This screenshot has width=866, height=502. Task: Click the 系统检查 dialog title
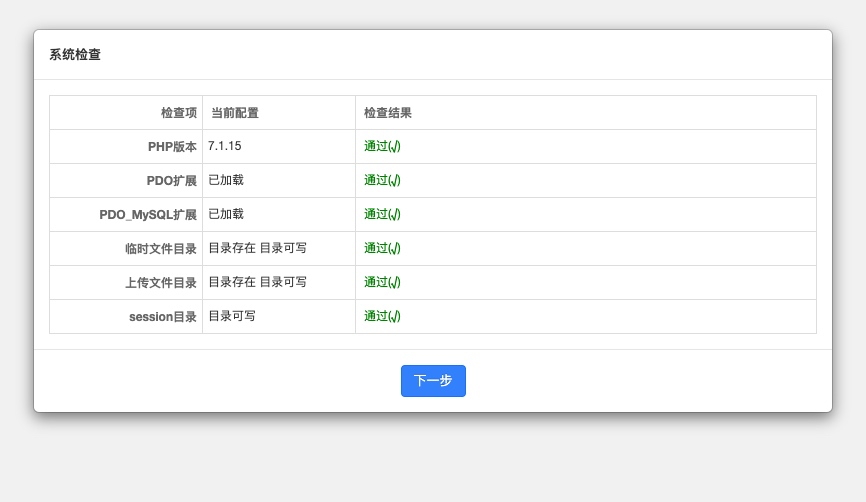pyautogui.click(x=75, y=55)
